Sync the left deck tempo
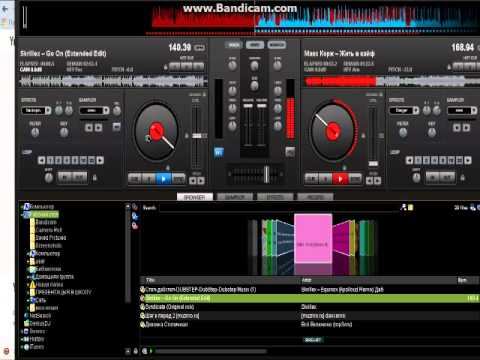The height and width of the screenshot is (360, 480). coord(178,179)
